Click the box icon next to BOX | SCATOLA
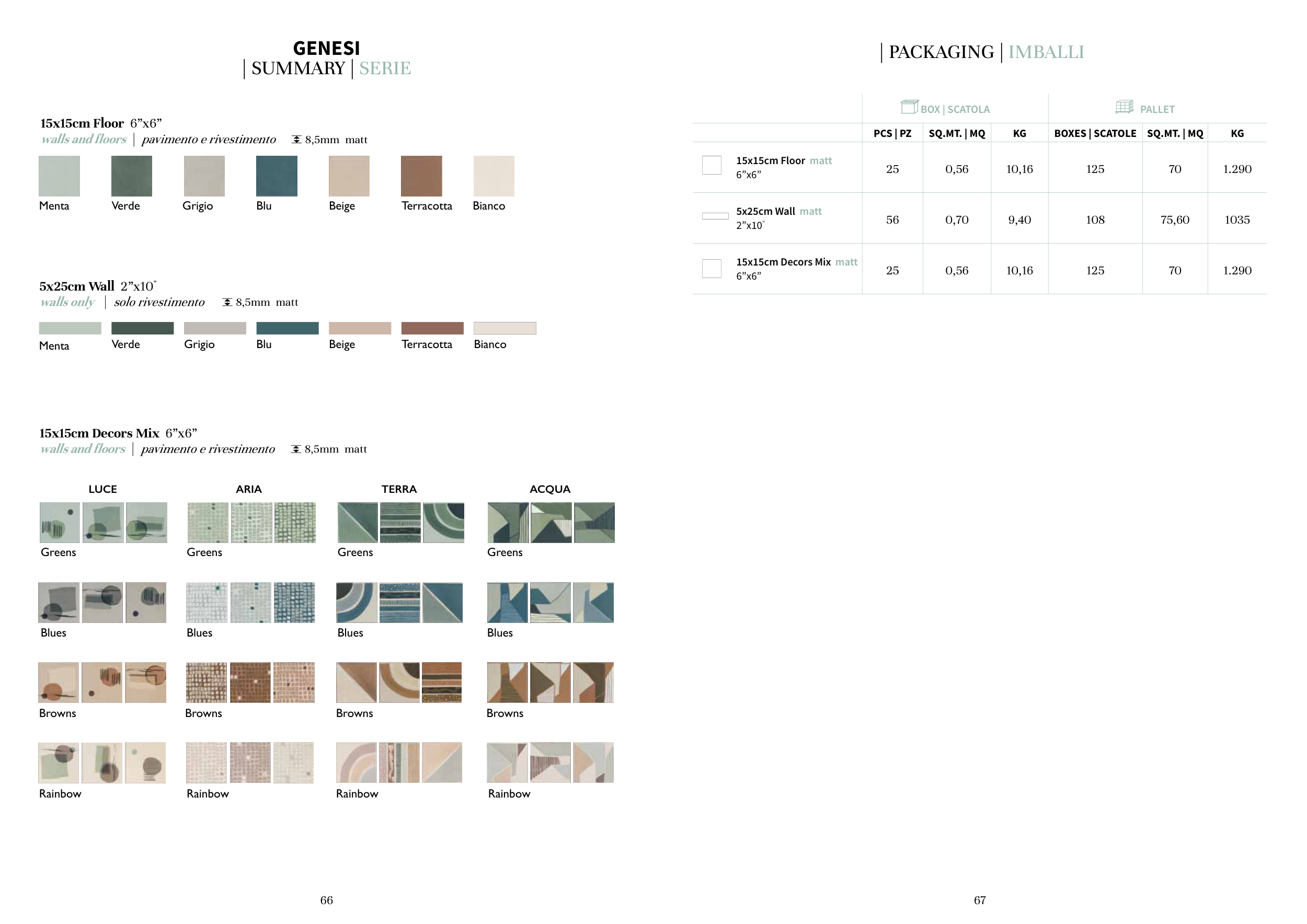 (909, 107)
